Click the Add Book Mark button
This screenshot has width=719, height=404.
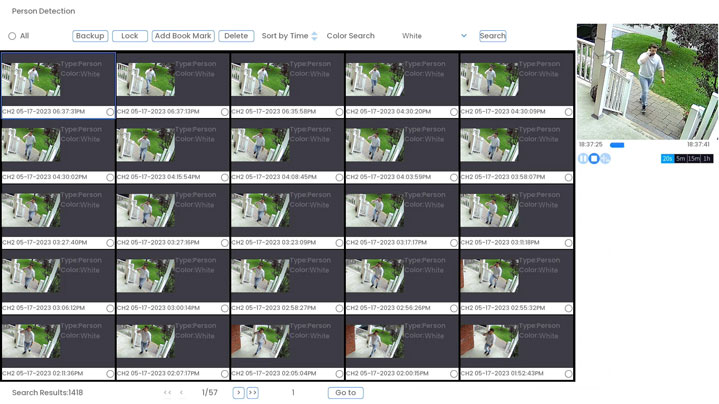click(x=183, y=36)
